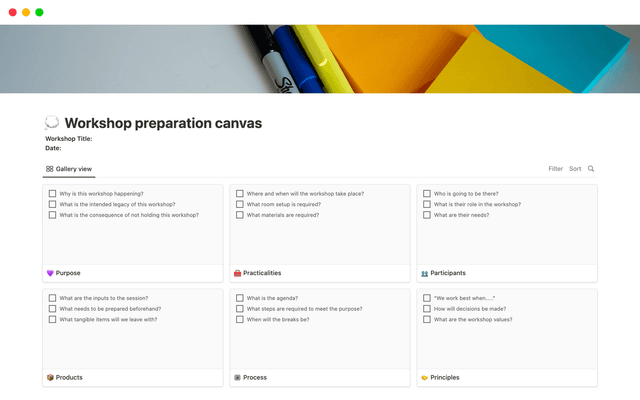Click the Participants people icon
The height and width of the screenshot is (400, 640).
pos(425,272)
